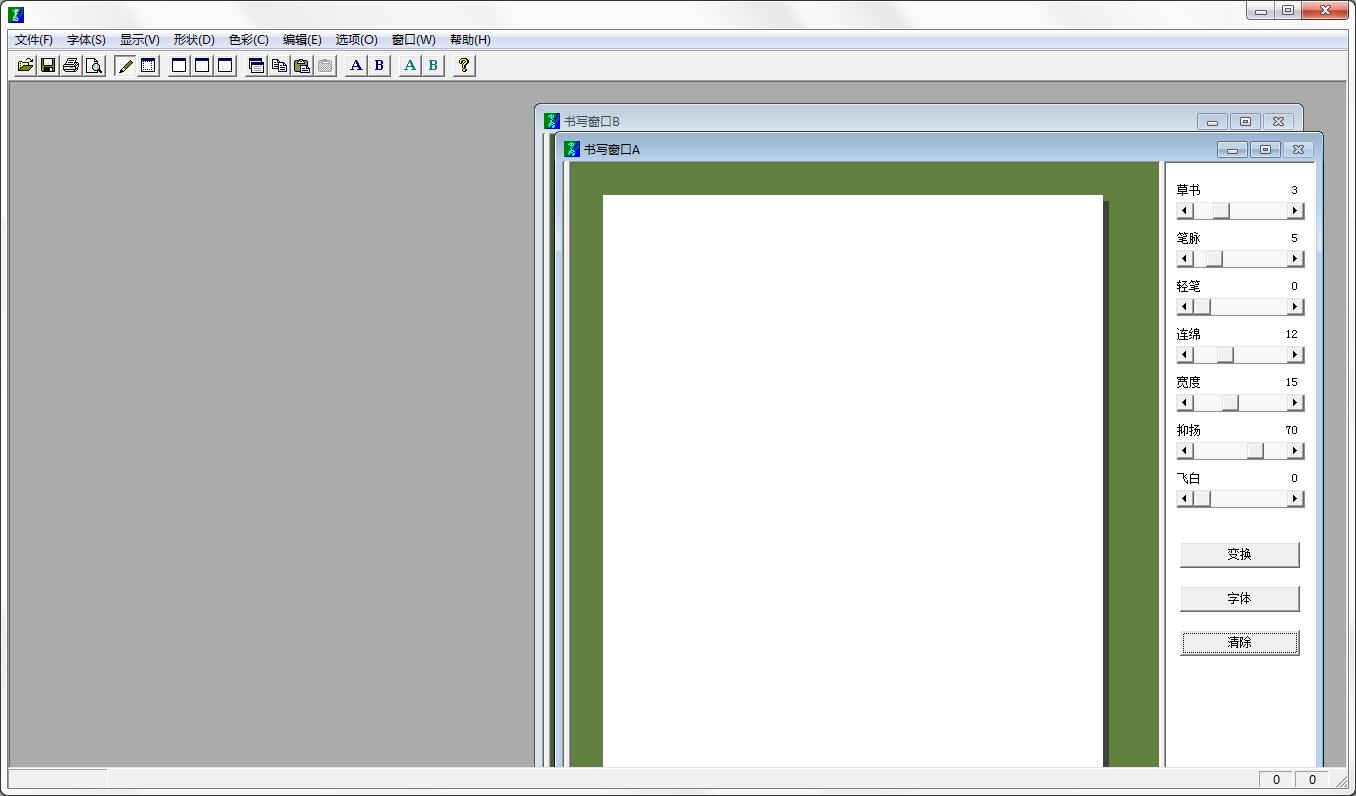Click the printer icon in toolbar
The image size is (1356, 796).
[71, 66]
